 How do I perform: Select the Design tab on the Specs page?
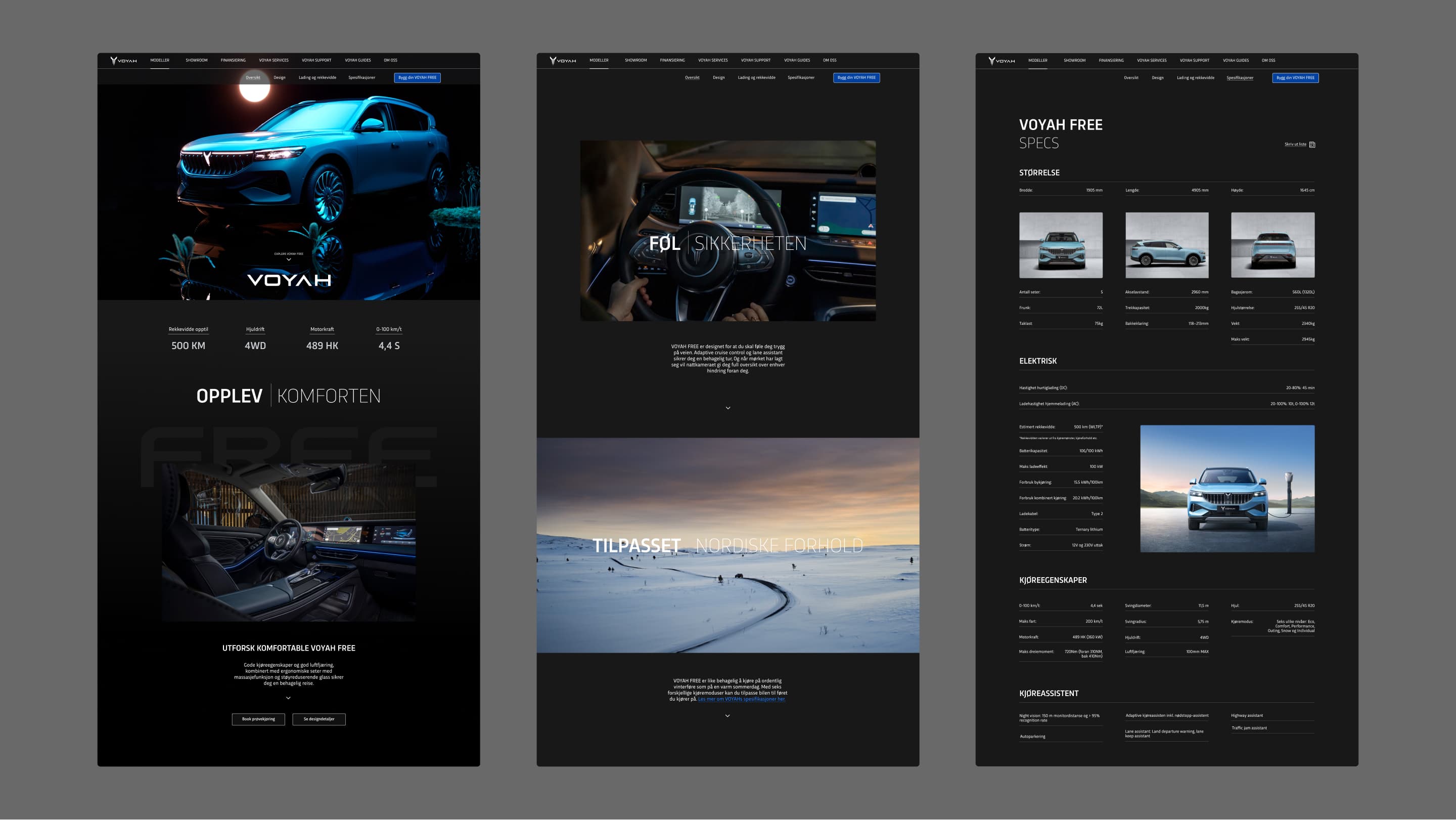pos(1158,77)
